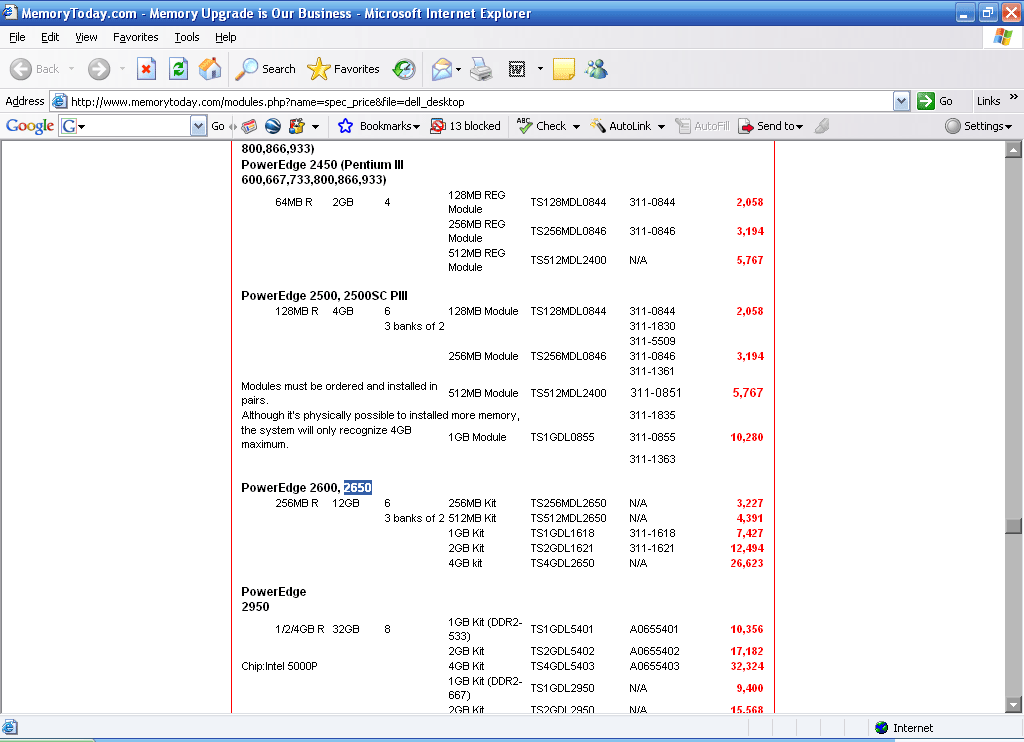Click the Google logo on toolbar
Screen dimensions: 1024x742
pyautogui.click(x=29, y=126)
